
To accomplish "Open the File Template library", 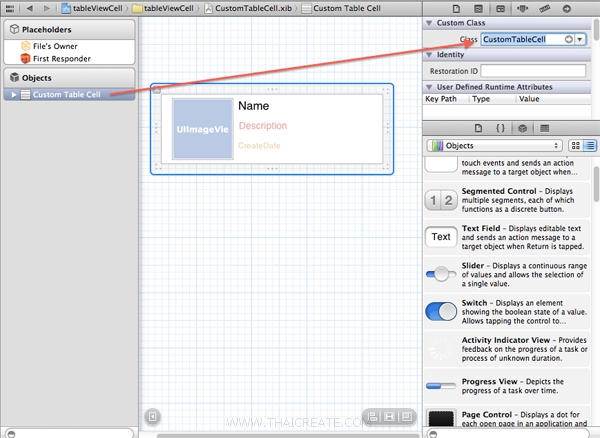I will (x=478, y=128).
